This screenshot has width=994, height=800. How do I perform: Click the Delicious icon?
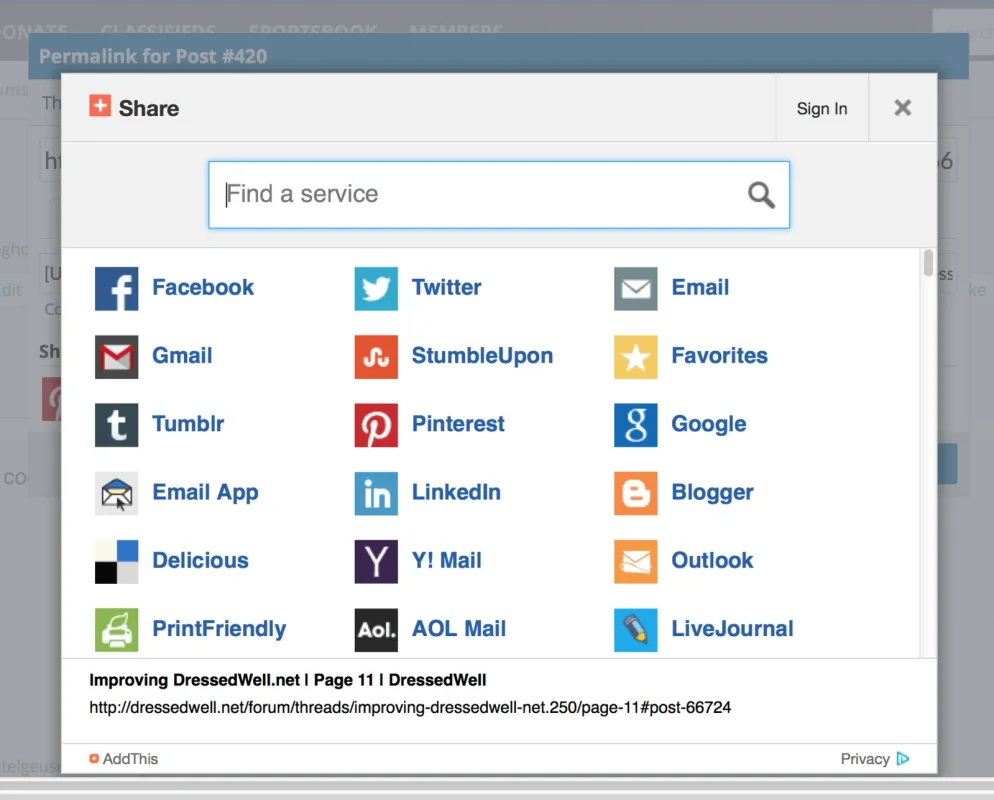(x=117, y=562)
